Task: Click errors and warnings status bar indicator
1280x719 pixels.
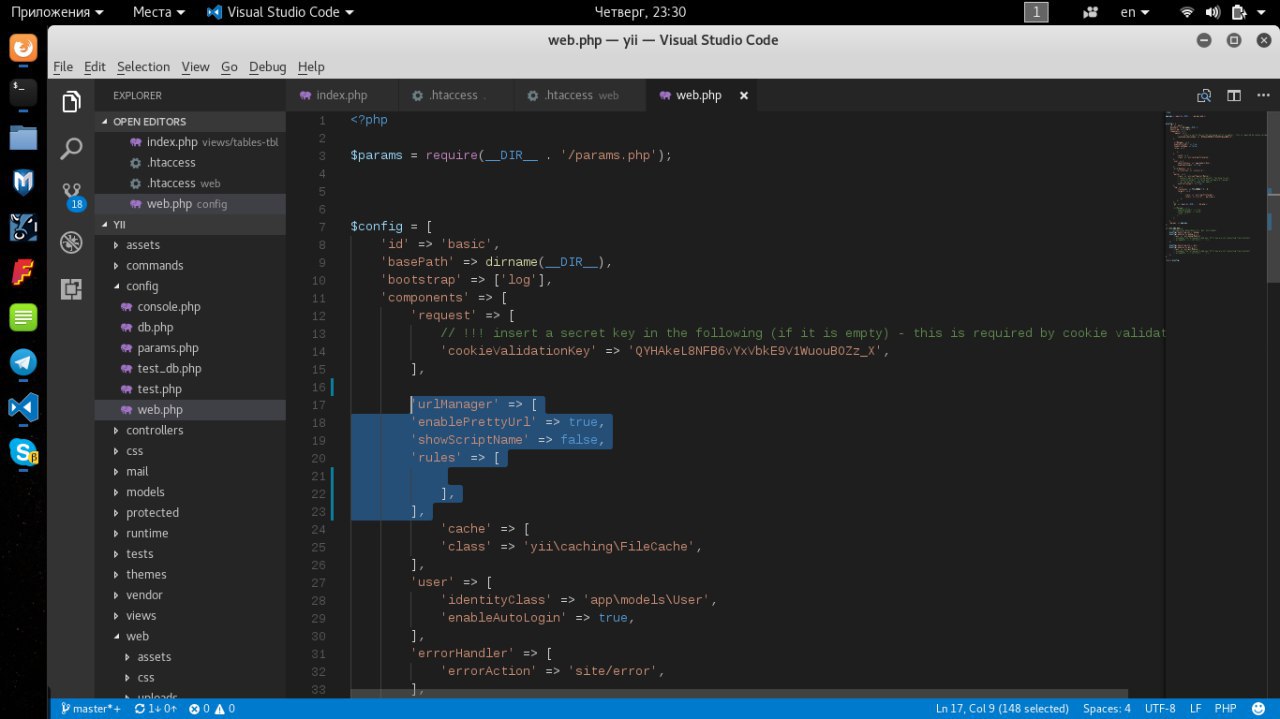Action: pyautogui.click(x=212, y=709)
